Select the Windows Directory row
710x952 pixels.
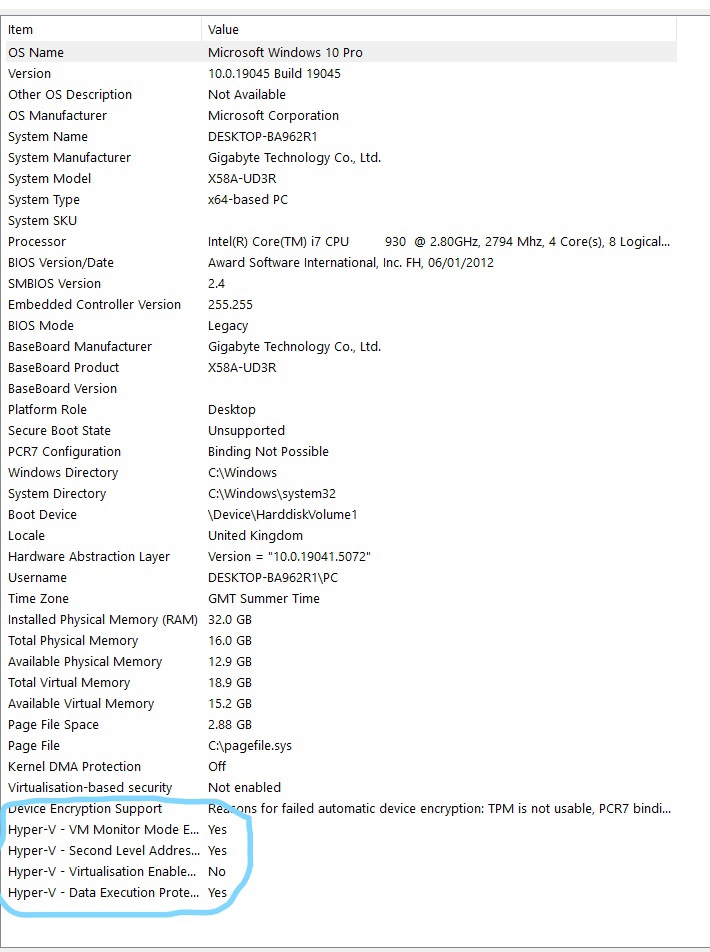(341, 472)
